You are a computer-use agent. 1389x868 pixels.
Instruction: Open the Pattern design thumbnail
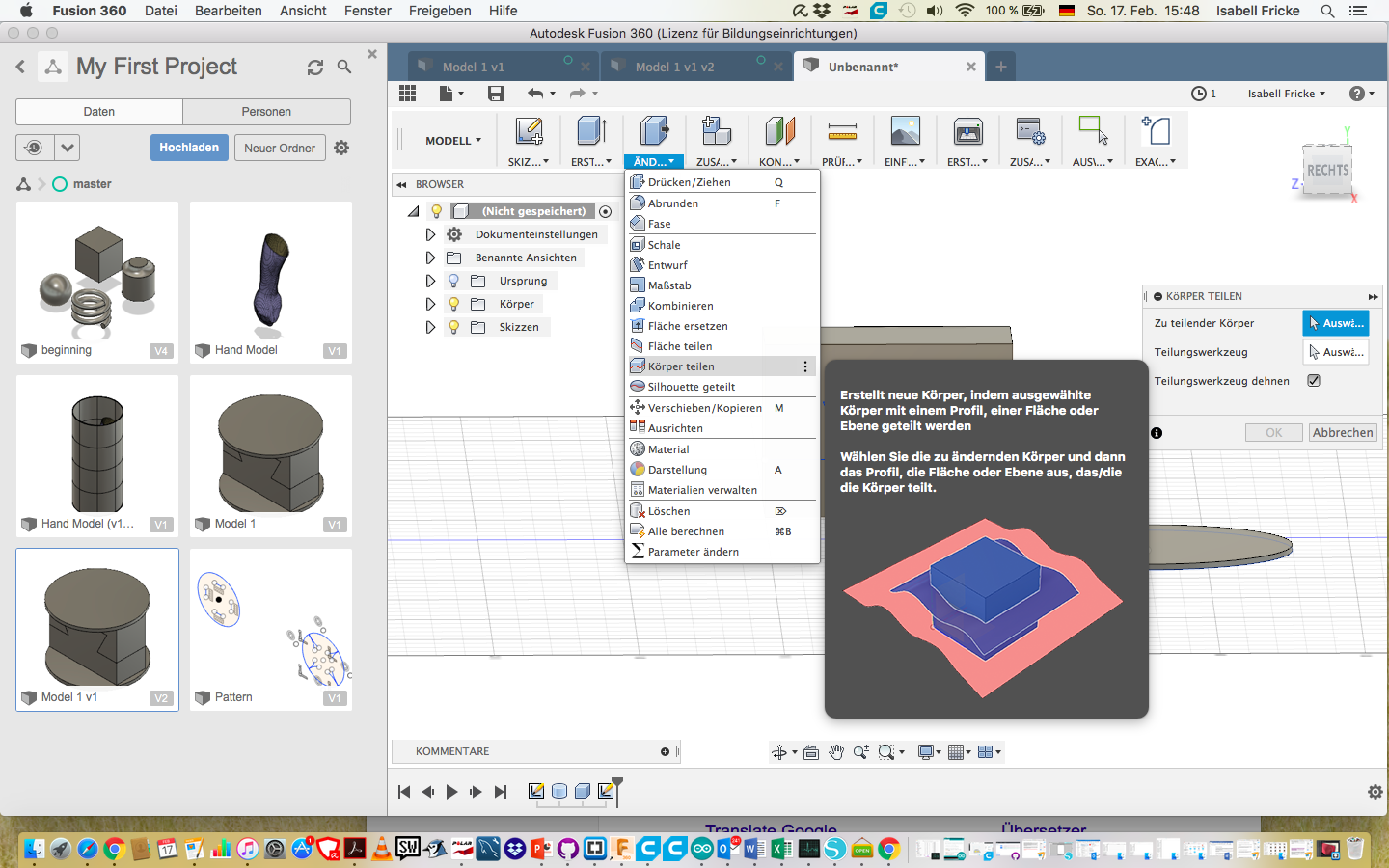[271, 629]
